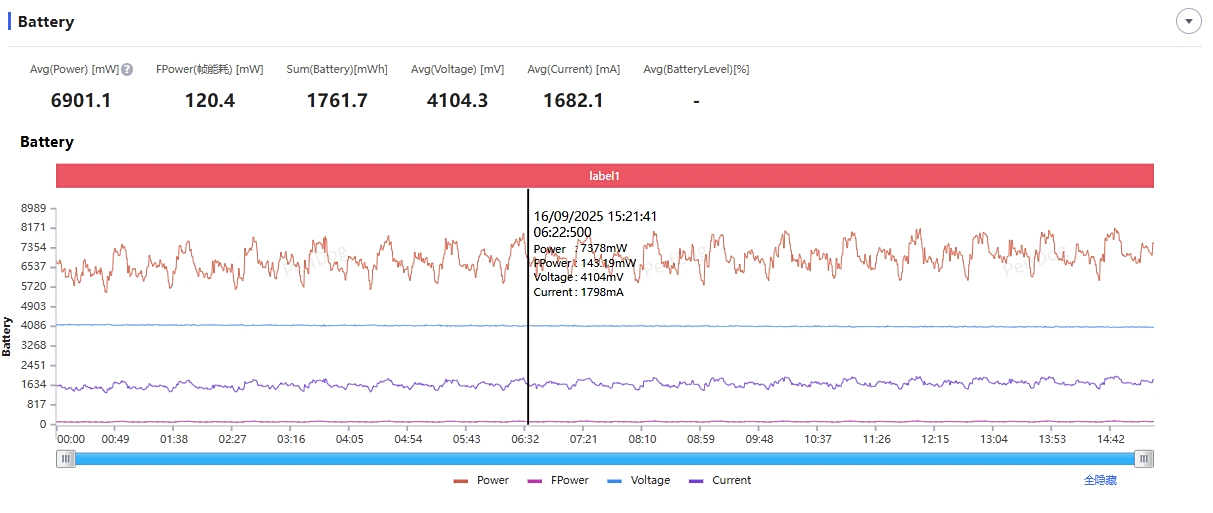
Task: Select the Sum(Battery) value 1761.7
Action: point(337,101)
